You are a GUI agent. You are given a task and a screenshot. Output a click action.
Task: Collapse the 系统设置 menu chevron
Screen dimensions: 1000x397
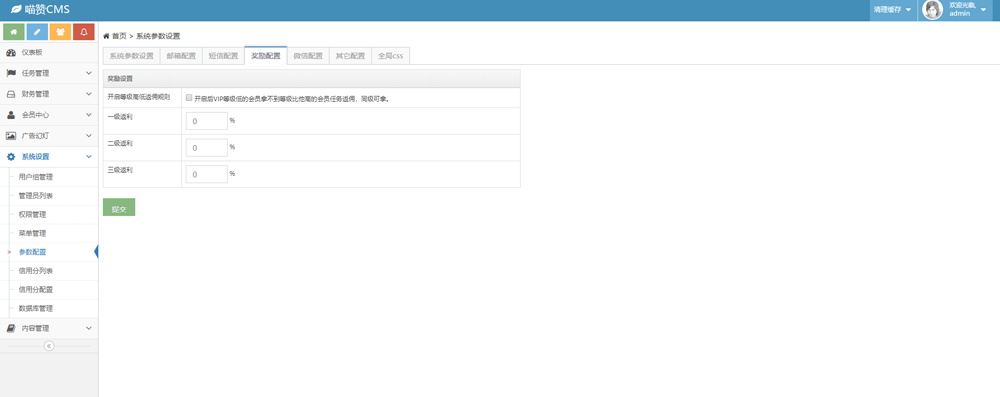pos(89,156)
